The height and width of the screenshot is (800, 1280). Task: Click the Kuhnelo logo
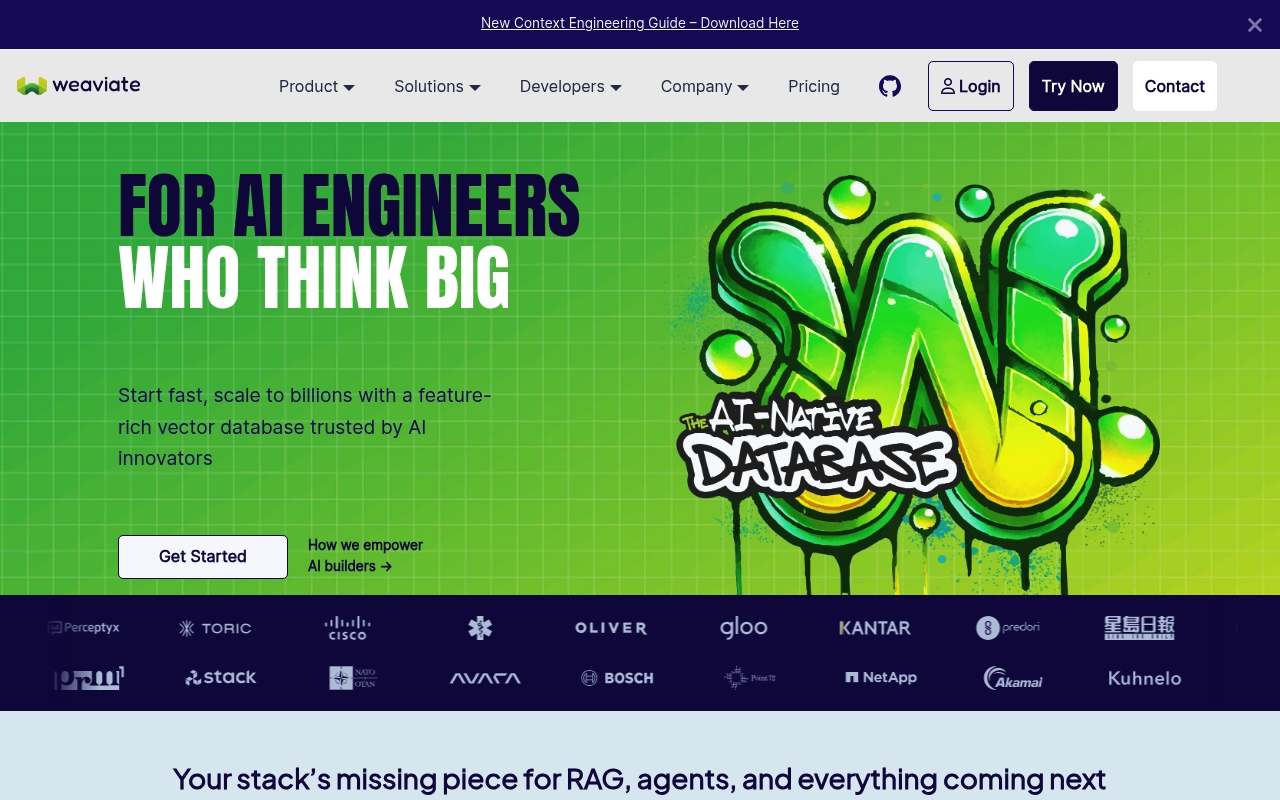tap(1145, 678)
